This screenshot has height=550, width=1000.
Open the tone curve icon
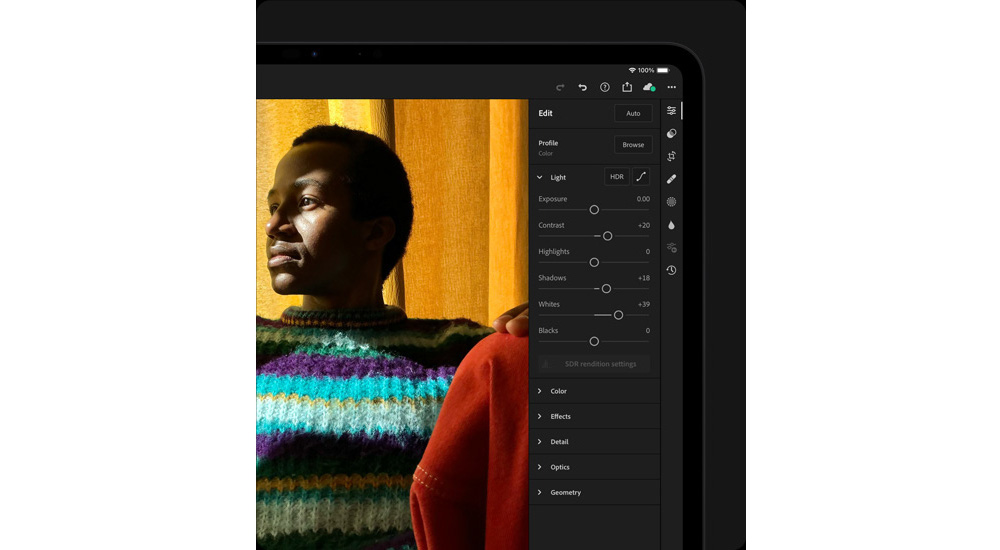coord(641,177)
